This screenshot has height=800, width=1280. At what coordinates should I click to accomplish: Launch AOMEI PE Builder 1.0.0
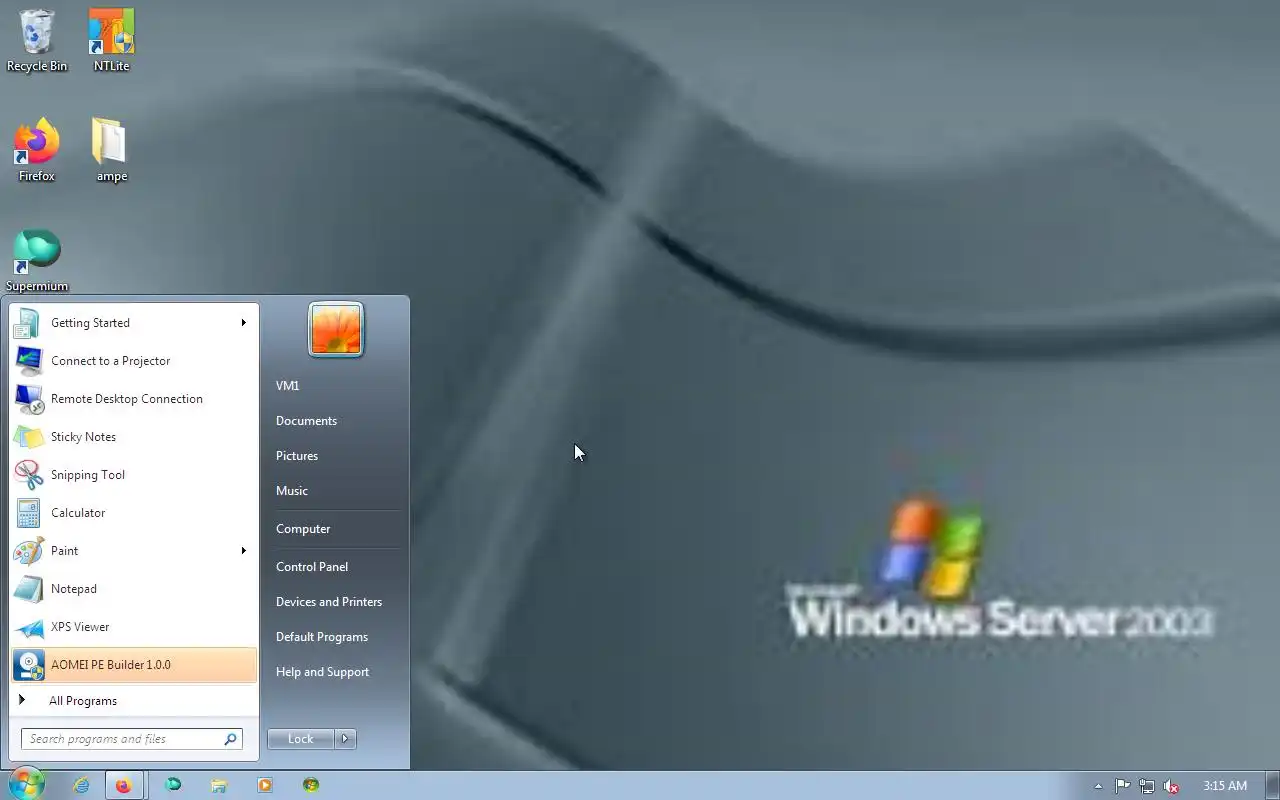coord(134,665)
